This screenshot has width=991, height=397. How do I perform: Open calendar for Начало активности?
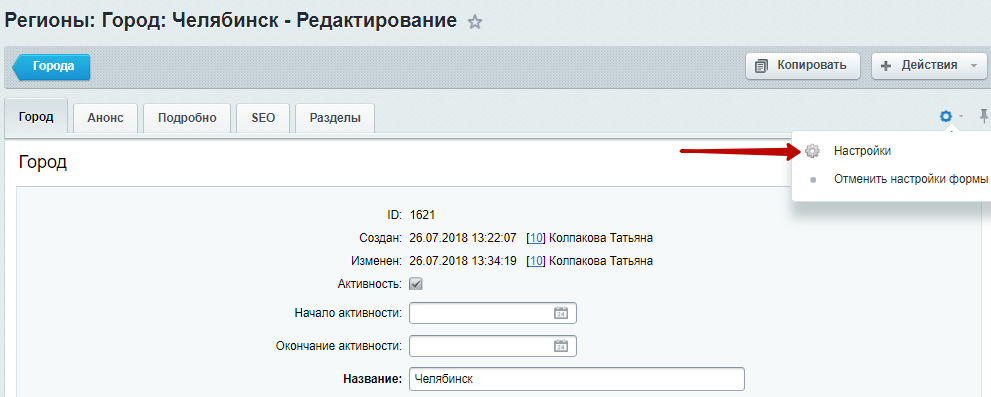(x=561, y=312)
